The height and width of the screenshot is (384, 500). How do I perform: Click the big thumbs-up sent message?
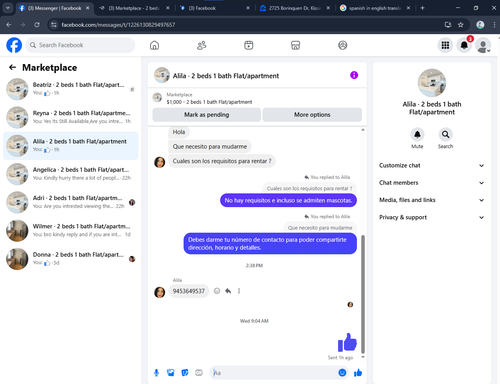347,342
